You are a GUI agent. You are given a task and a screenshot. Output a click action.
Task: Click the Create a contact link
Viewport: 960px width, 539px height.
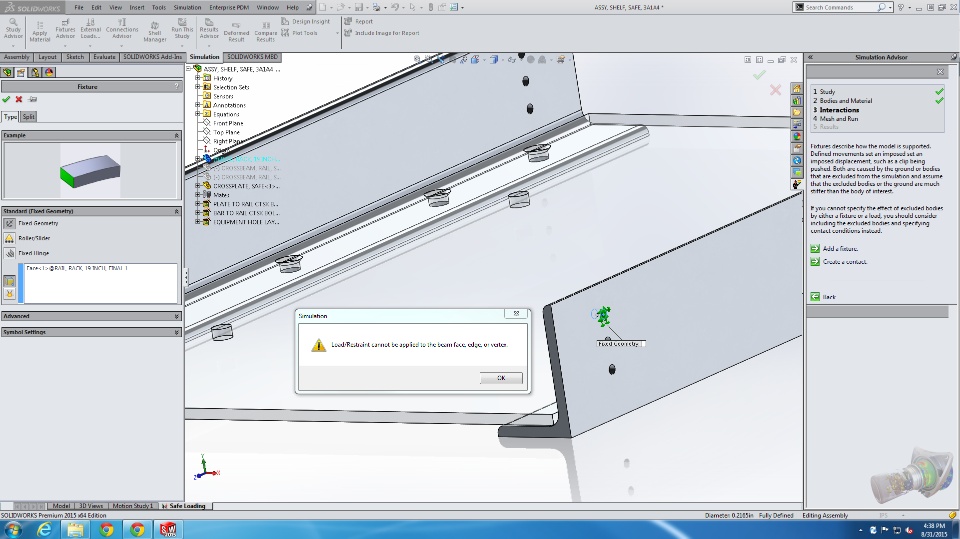point(844,262)
